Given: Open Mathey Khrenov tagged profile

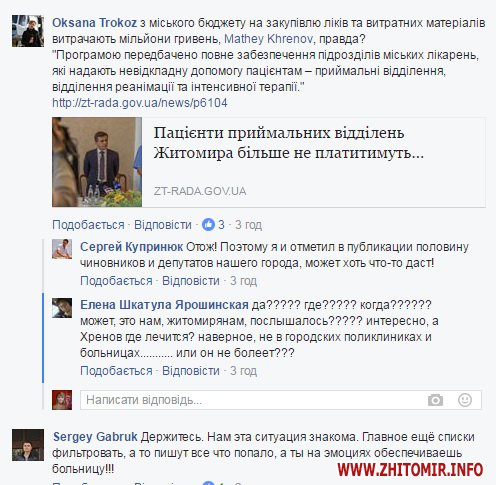Looking at the screenshot, I should [269, 39].
